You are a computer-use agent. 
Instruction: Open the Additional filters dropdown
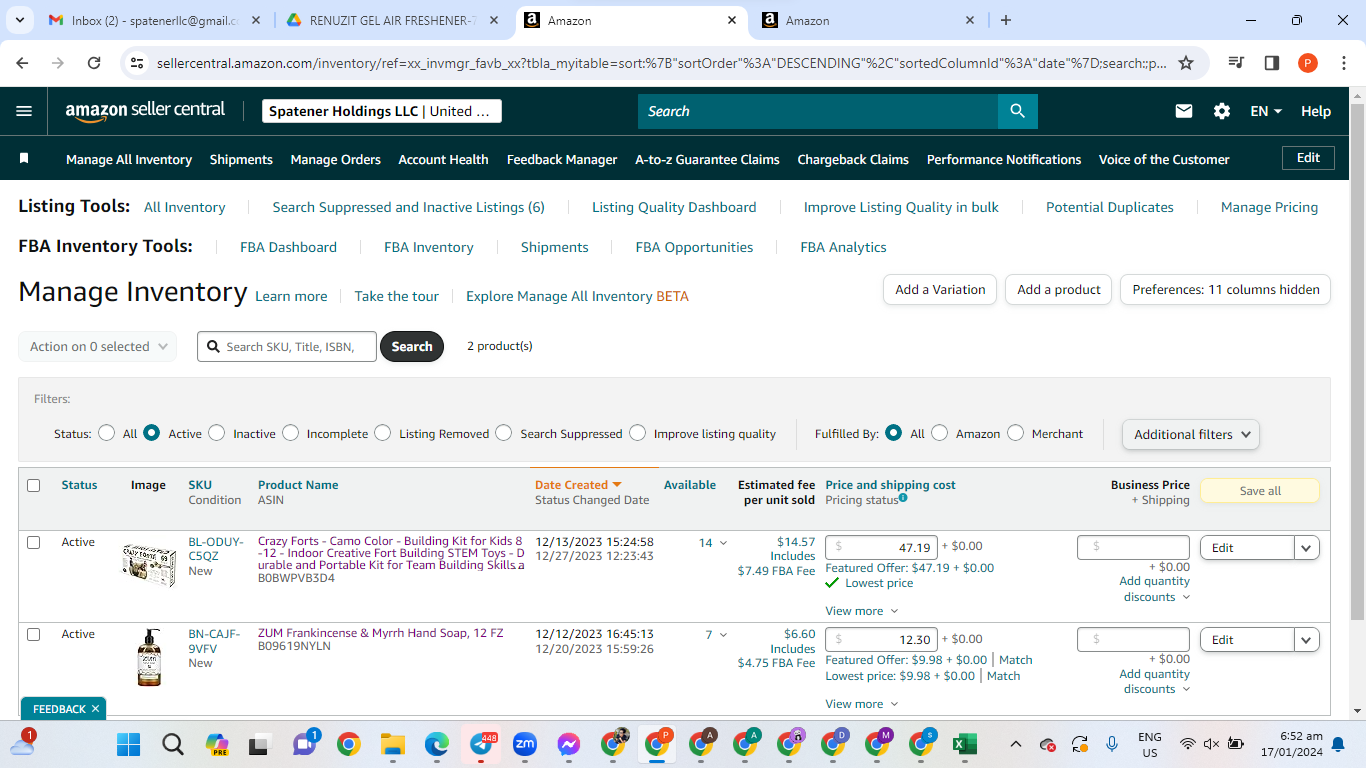[1191, 434]
